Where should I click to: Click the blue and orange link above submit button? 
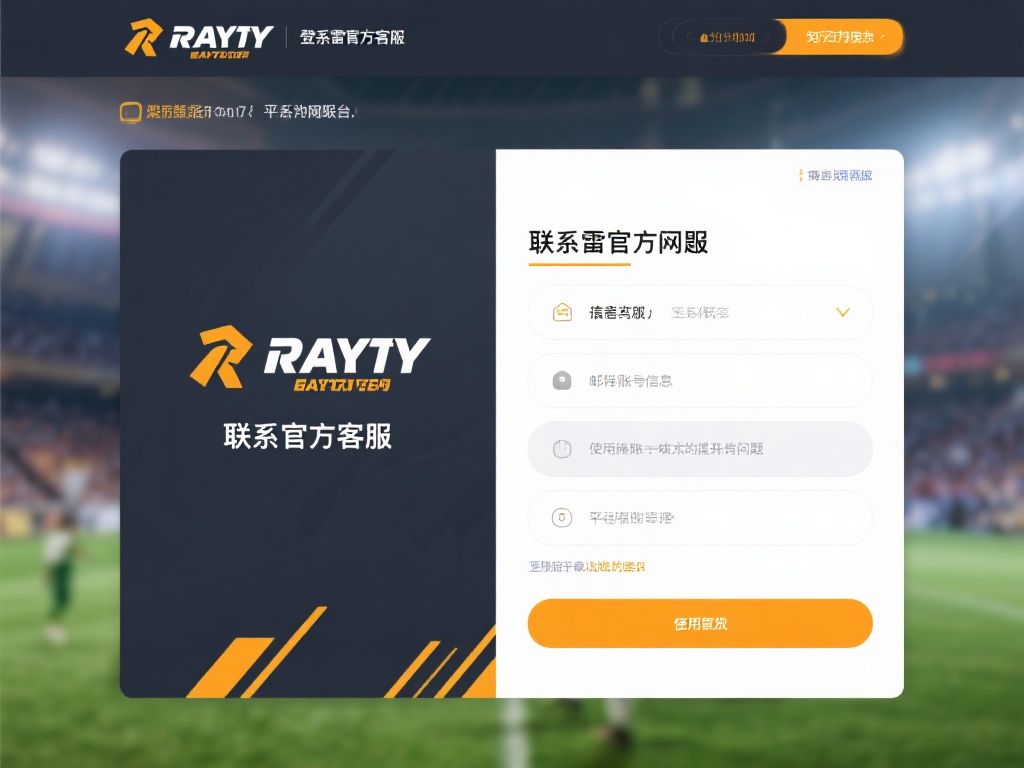point(587,567)
